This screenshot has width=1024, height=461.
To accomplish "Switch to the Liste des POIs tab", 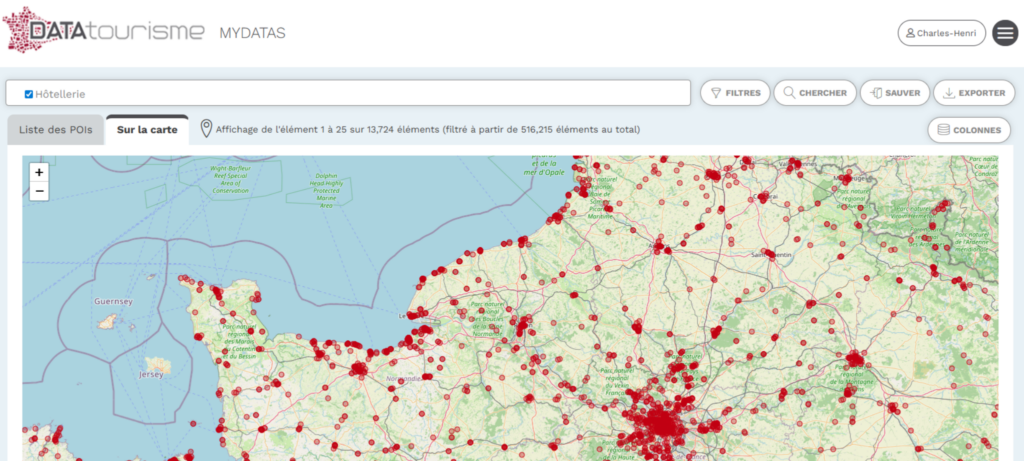I will (x=55, y=130).
